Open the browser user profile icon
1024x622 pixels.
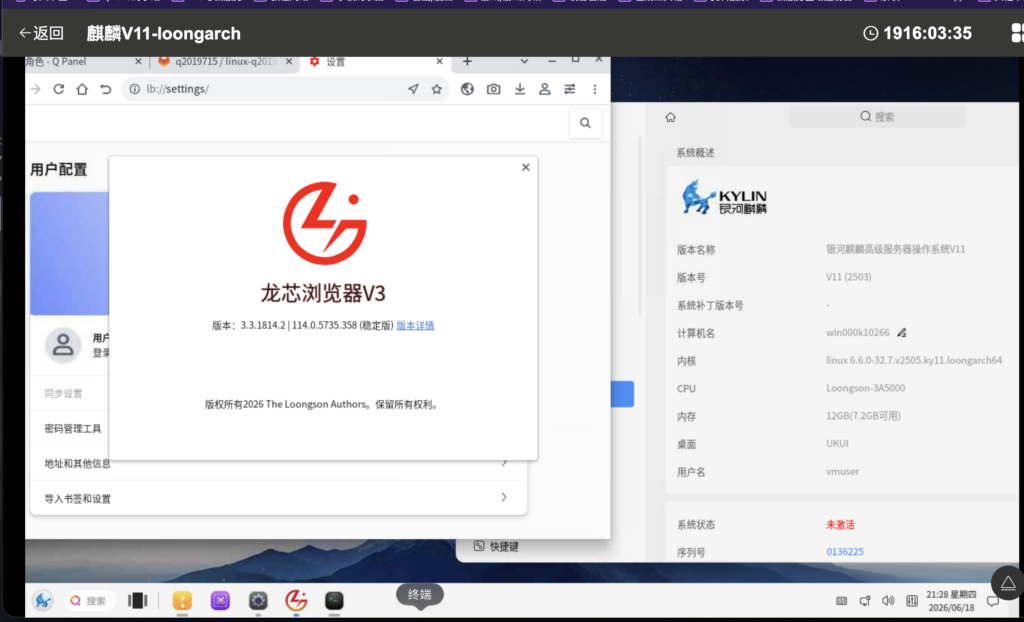tap(544, 89)
